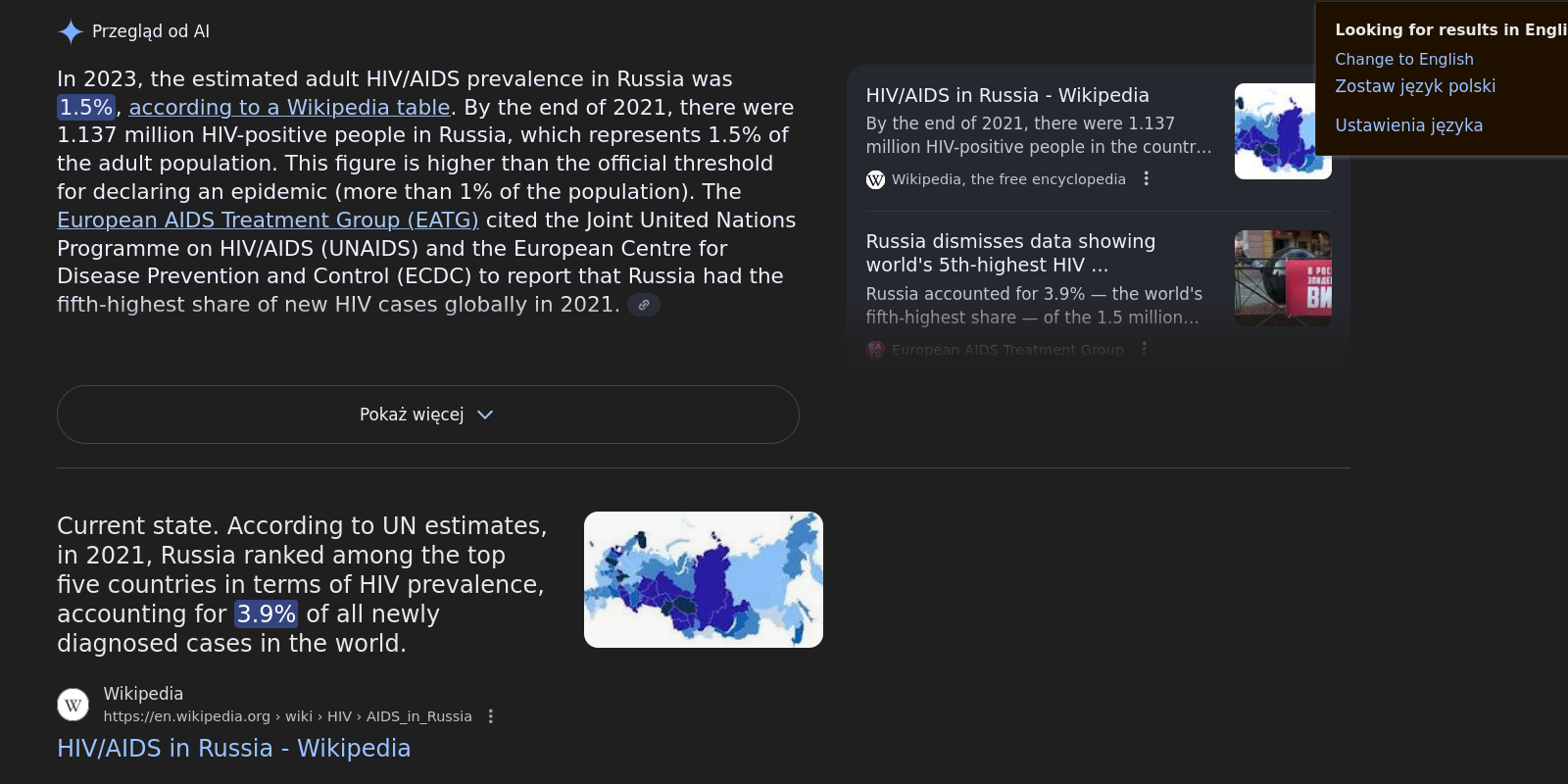Open the 'HIV/AIDS in Russia - Wikipedia' result title
This screenshot has height=784, width=1568.
coord(234,748)
